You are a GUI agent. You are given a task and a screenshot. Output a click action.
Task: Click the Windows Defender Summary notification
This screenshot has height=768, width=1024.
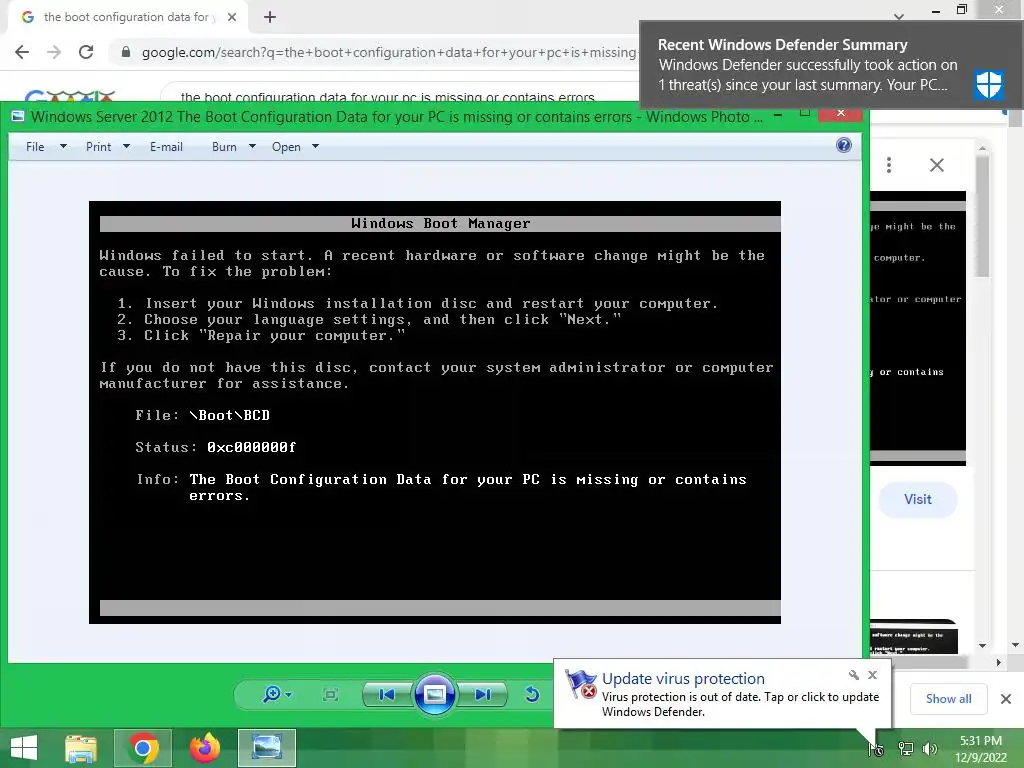coord(831,64)
